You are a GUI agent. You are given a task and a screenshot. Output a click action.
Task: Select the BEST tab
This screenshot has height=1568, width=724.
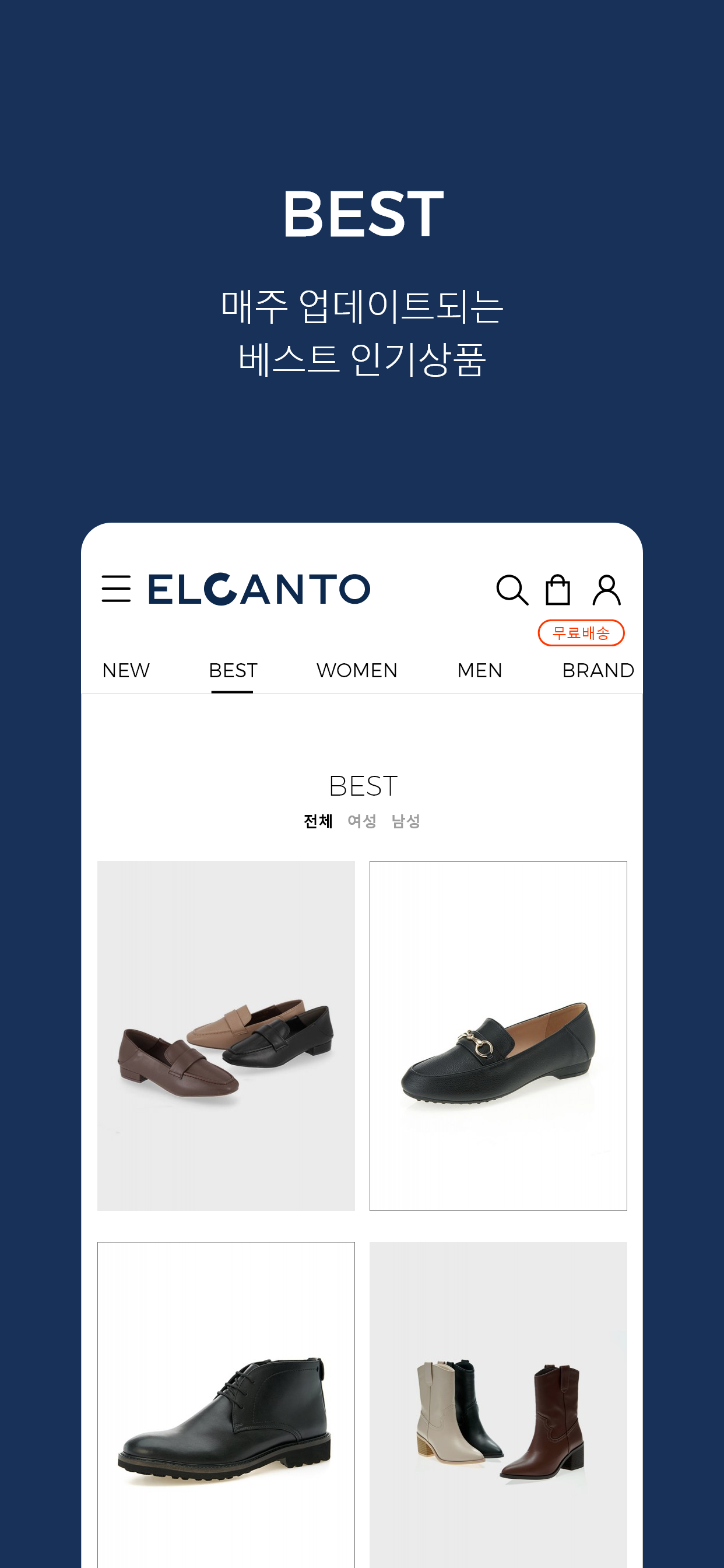233,670
